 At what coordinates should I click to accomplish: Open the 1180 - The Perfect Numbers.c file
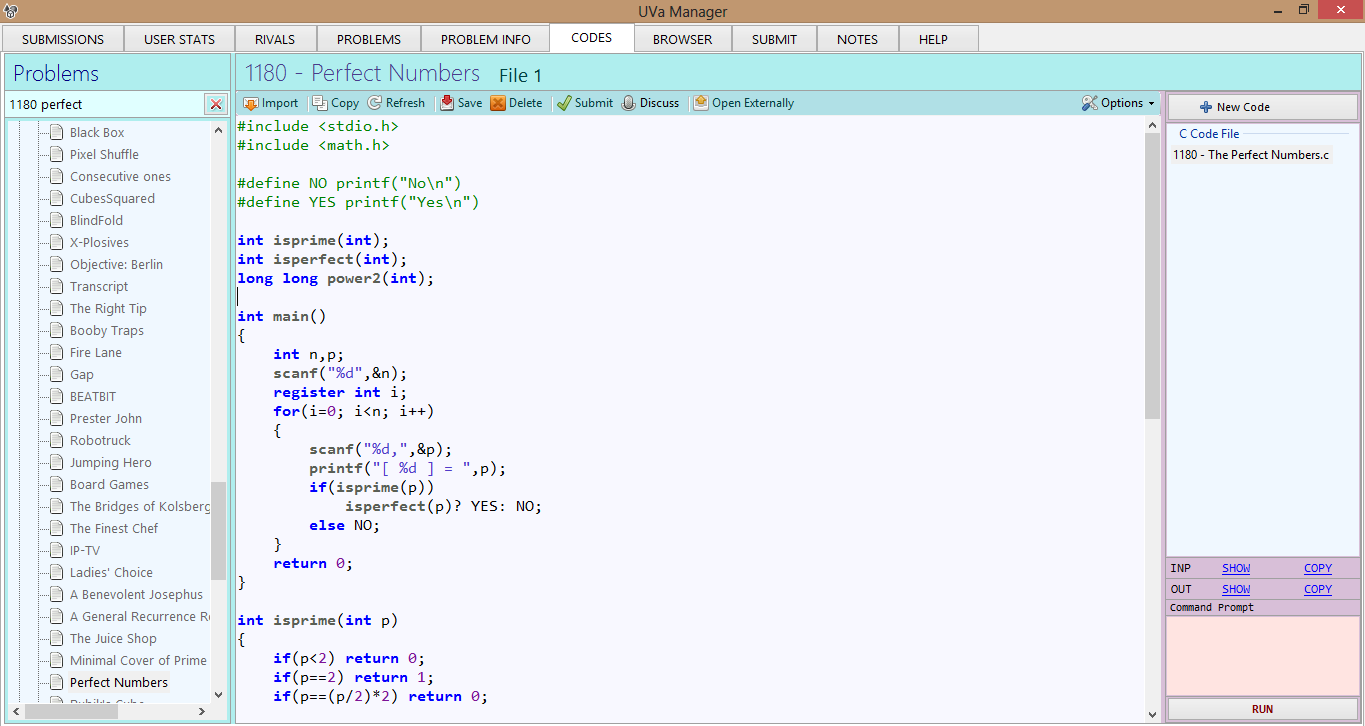click(1251, 155)
